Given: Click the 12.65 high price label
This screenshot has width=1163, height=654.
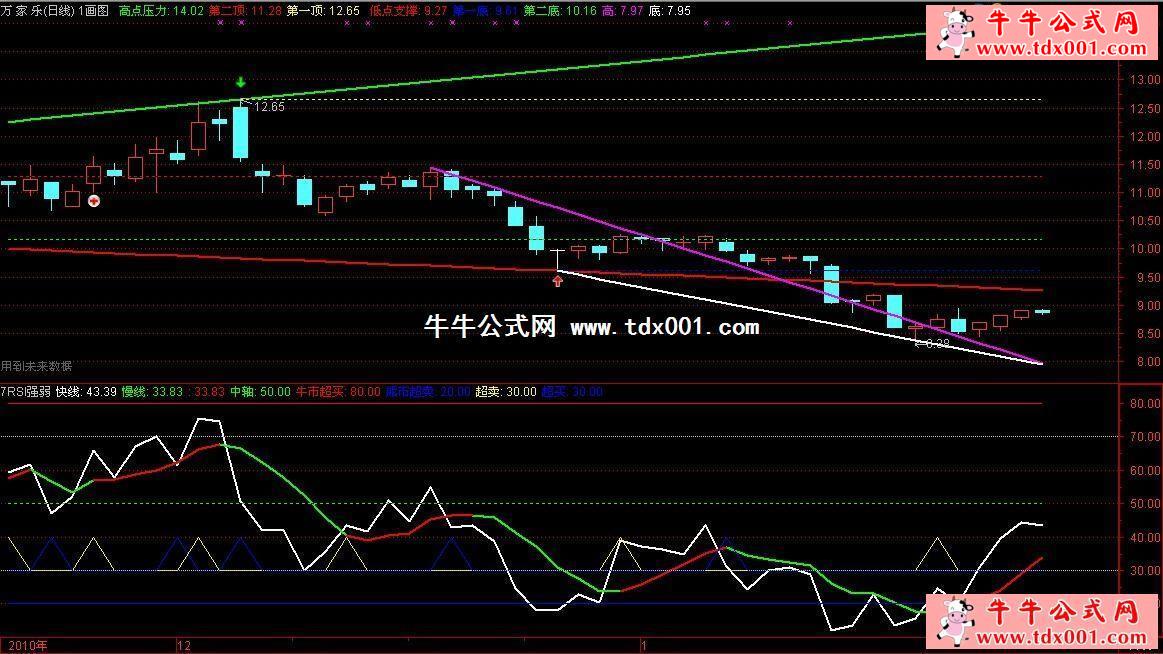Looking at the screenshot, I should [x=268, y=106].
